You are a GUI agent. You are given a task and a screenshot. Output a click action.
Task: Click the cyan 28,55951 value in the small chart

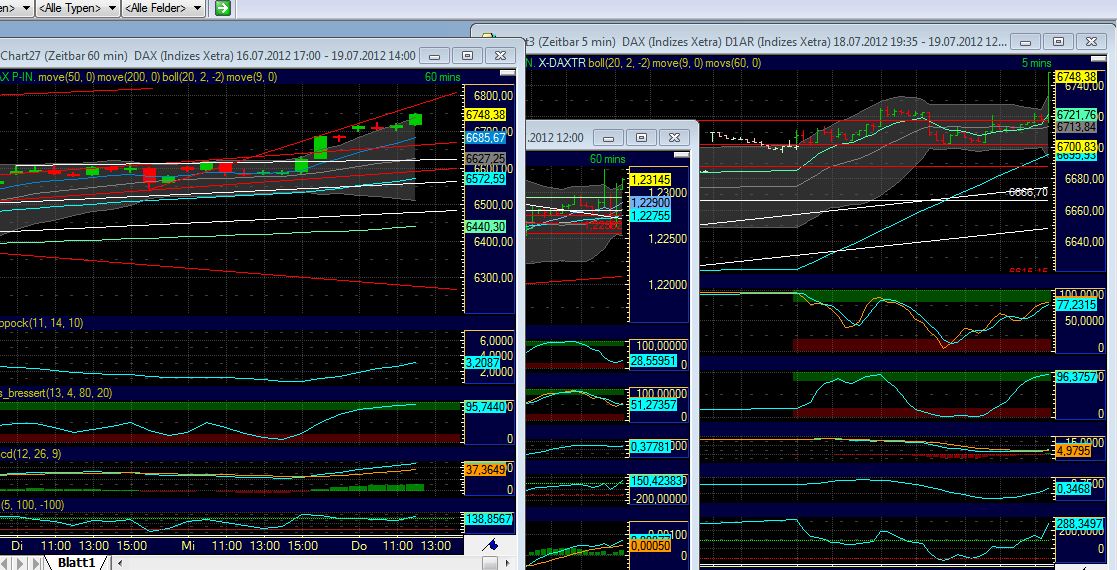point(653,361)
